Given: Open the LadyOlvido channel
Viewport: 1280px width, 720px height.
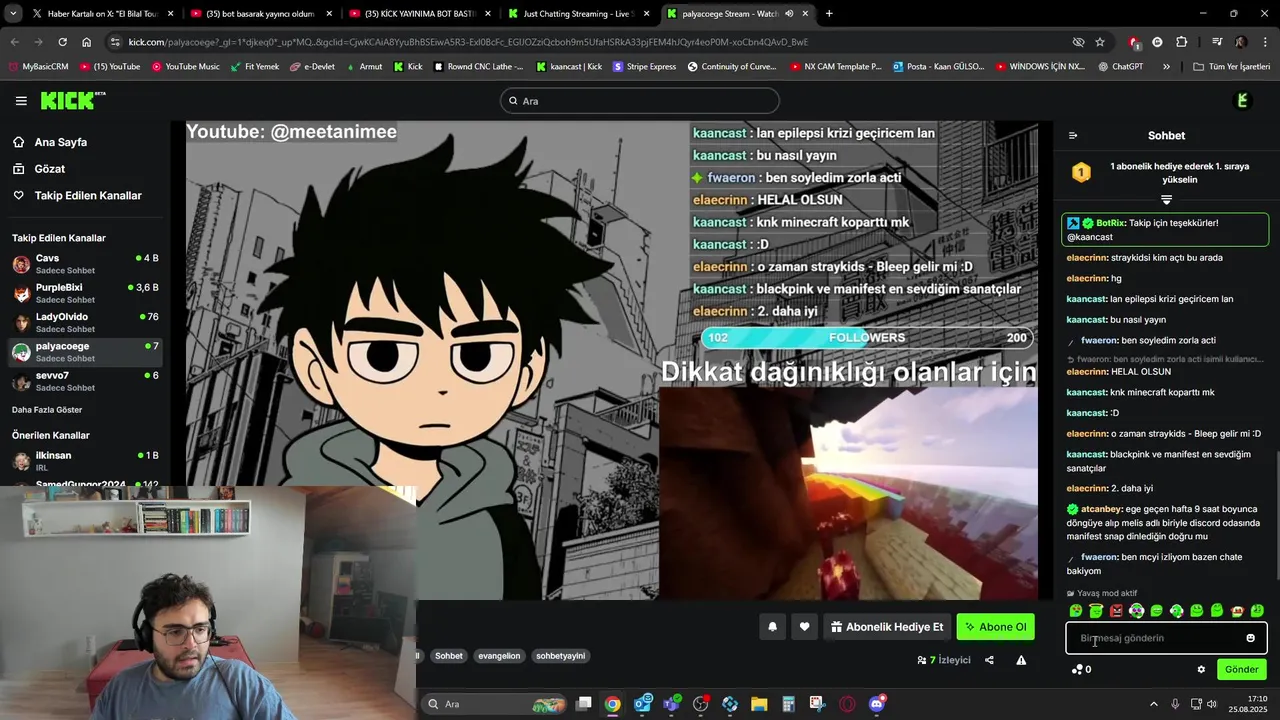Looking at the screenshot, I should [x=84, y=322].
